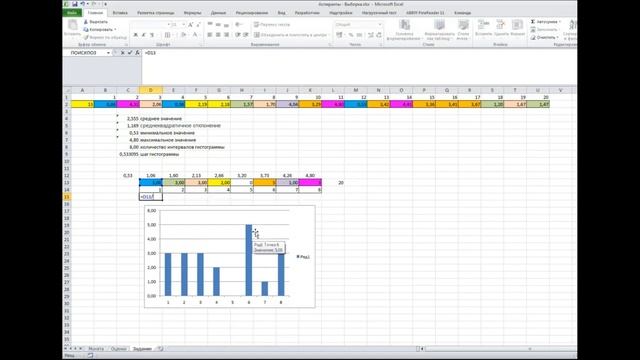The width and height of the screenshot is (640, 360).
Task: Click the increase decimal icon
Action: pos(371,35)
